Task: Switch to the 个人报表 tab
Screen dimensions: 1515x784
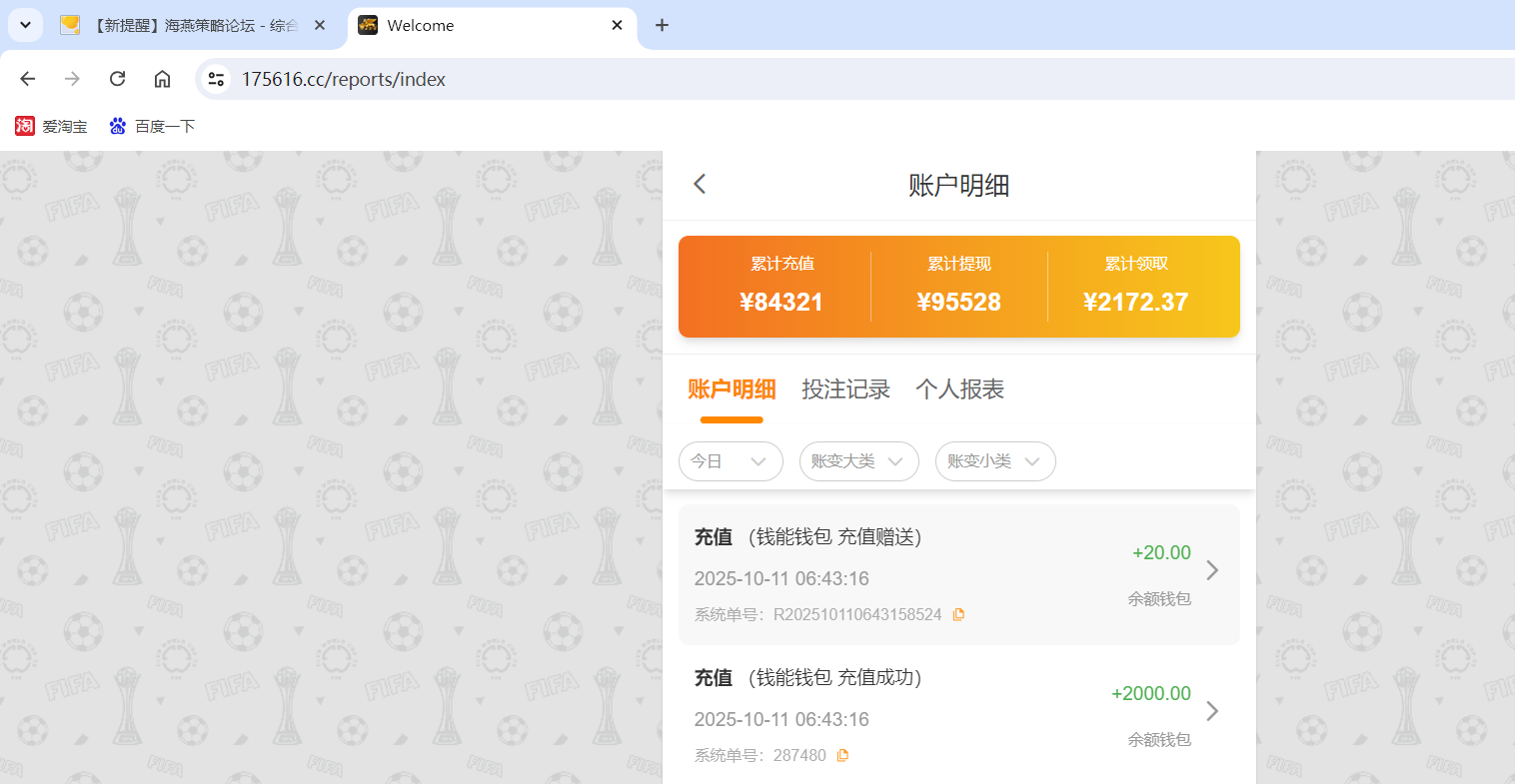Action: 959,390
